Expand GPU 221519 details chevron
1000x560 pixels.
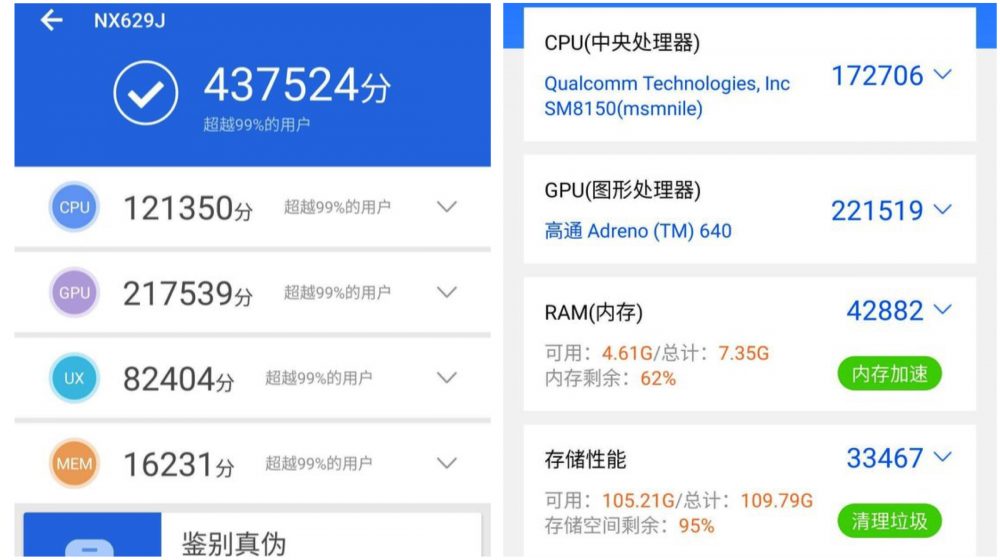coord(942,210)
